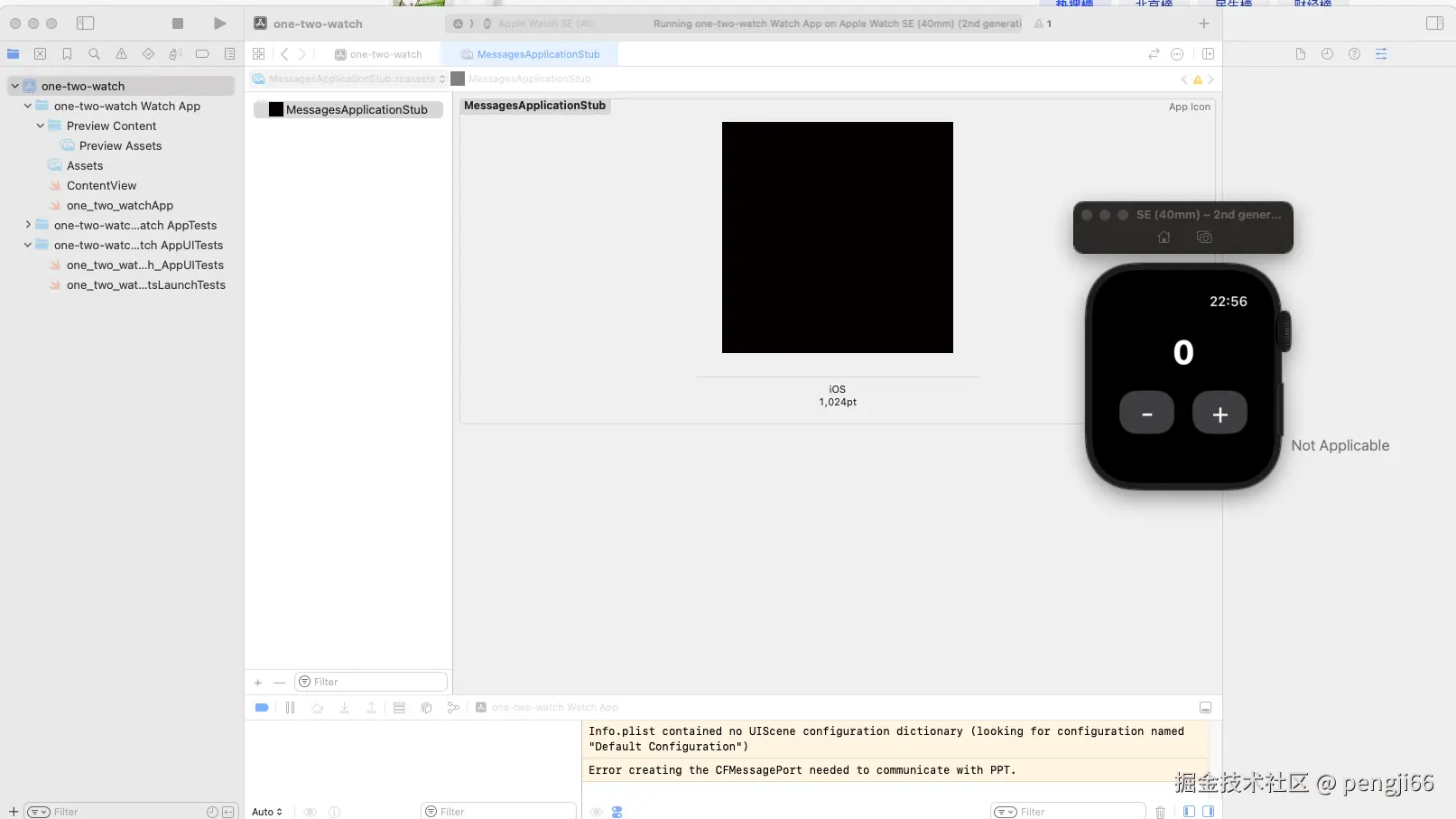
Task: Select MessagesApplicationStub in asset outline
Action: pyautogui.click(x=348, y=110)
